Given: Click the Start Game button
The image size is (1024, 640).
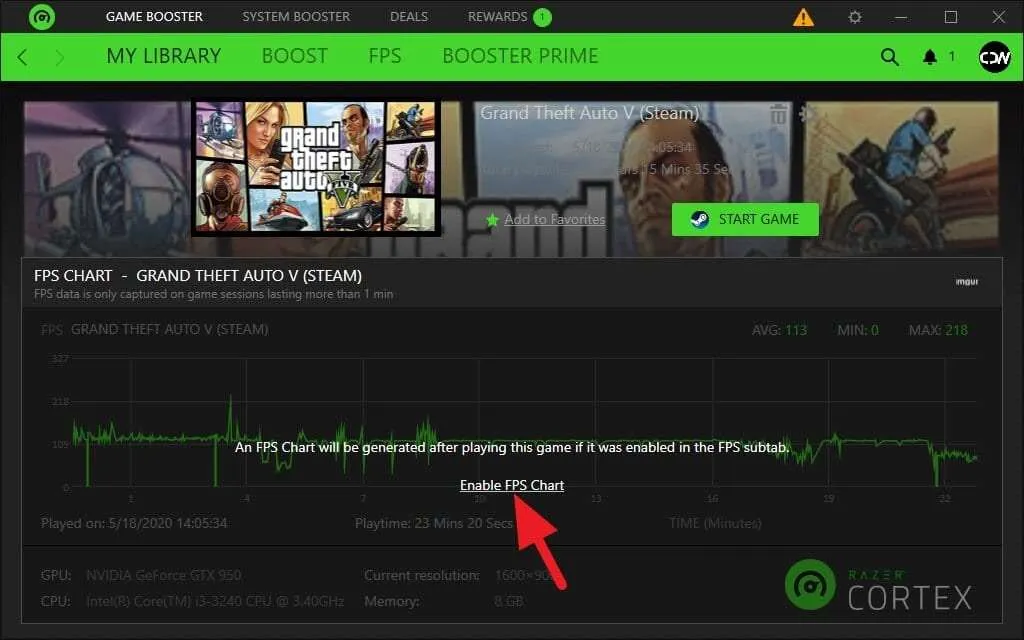Looking at the screenshot, I should 745,219.
